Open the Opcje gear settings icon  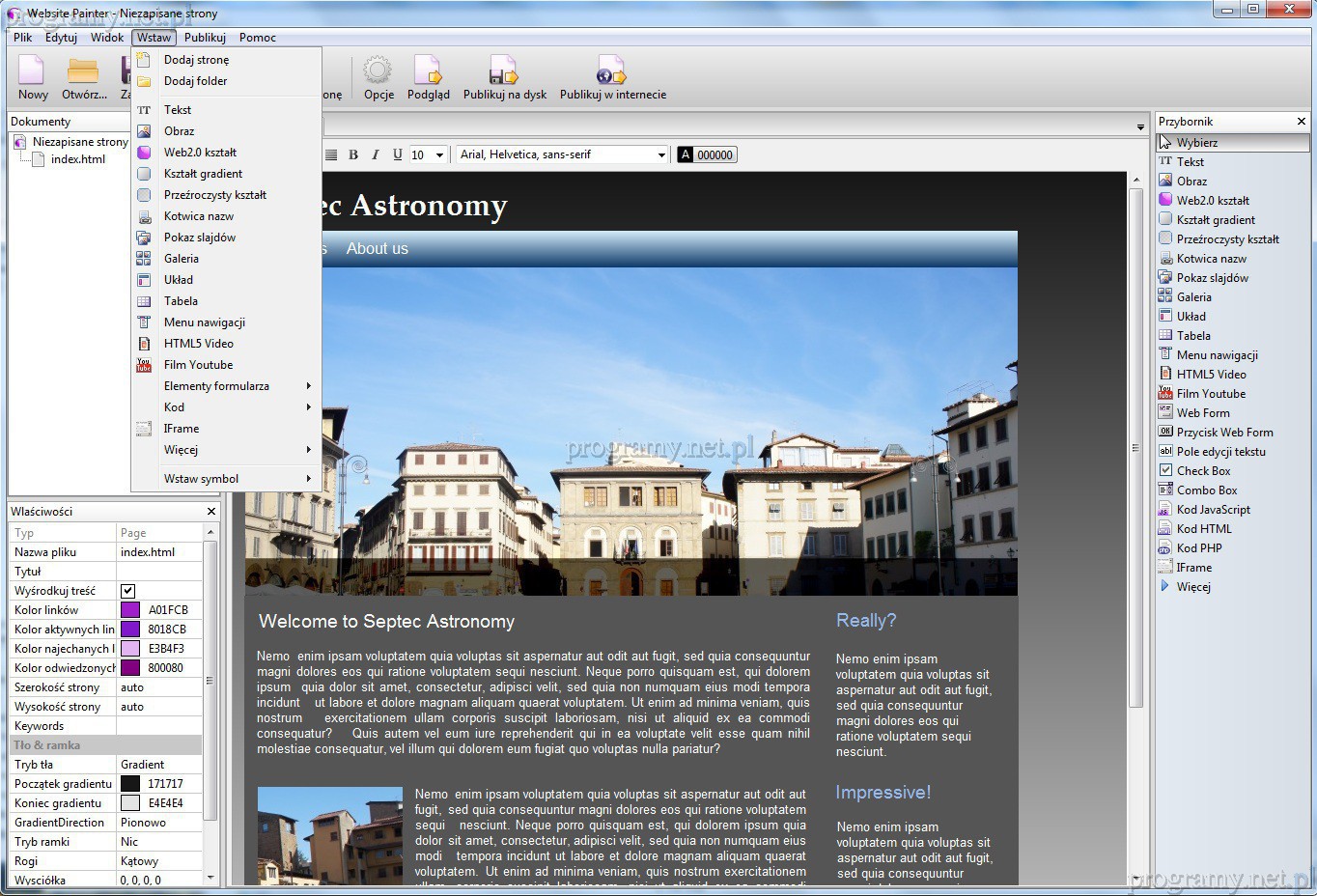(378, 71)
